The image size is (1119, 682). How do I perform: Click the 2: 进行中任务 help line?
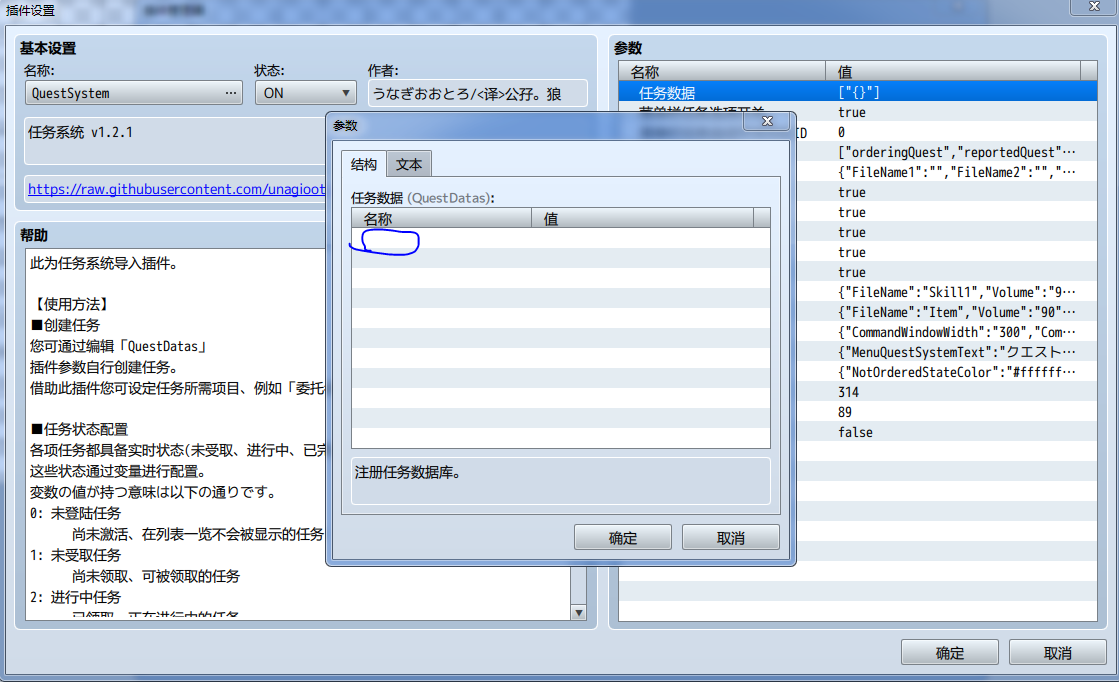[x=76, y=597]
